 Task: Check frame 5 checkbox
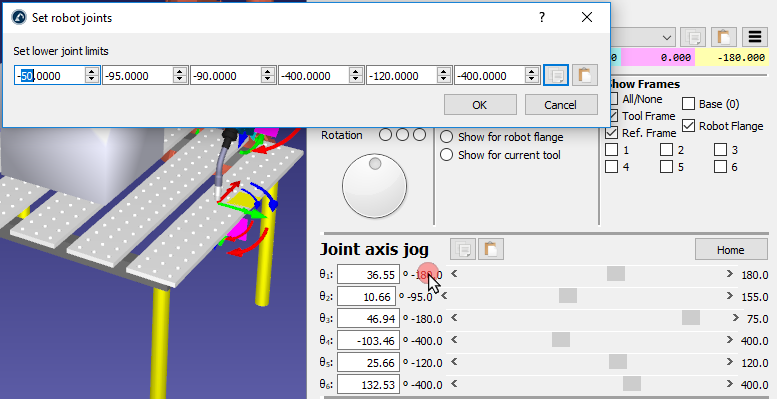point(666,167)
